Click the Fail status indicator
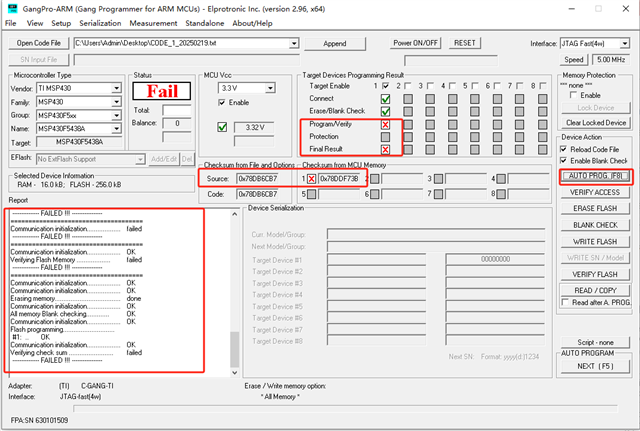Viewport: 640px width, 431px height. pyautogui.click(x=162, y=91)
